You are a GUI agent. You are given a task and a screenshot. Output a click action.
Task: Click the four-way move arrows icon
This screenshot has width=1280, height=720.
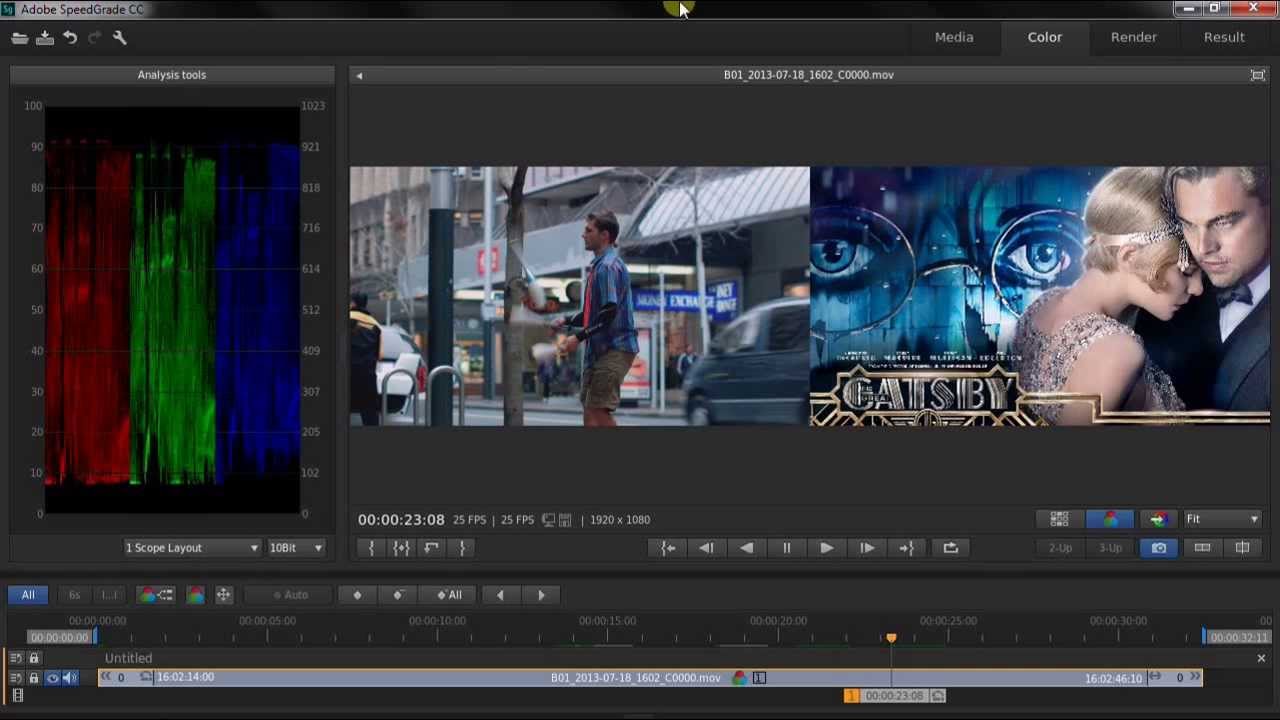tap(223, 595)
